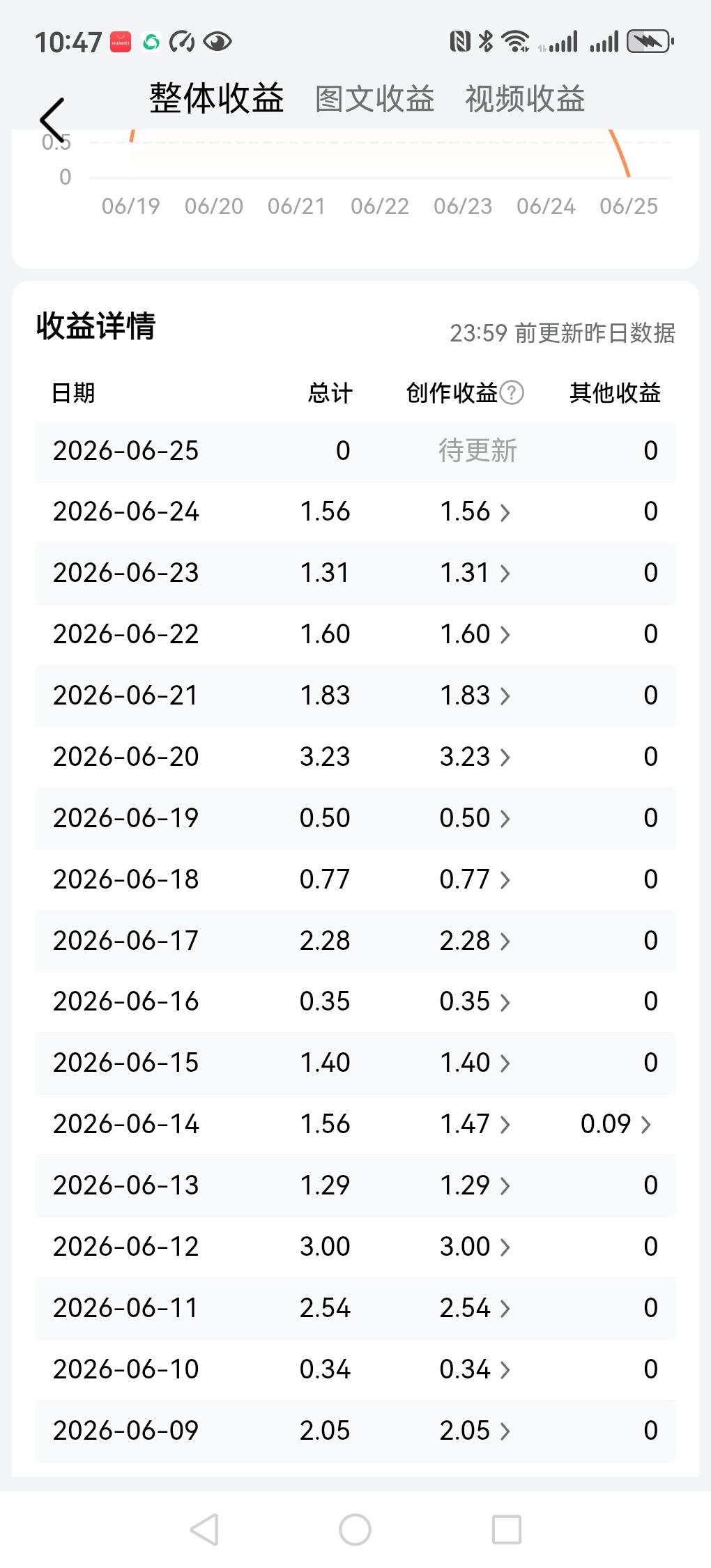
Task: Tap the Android recent apps square button
Action: [x=507, y=1530]
